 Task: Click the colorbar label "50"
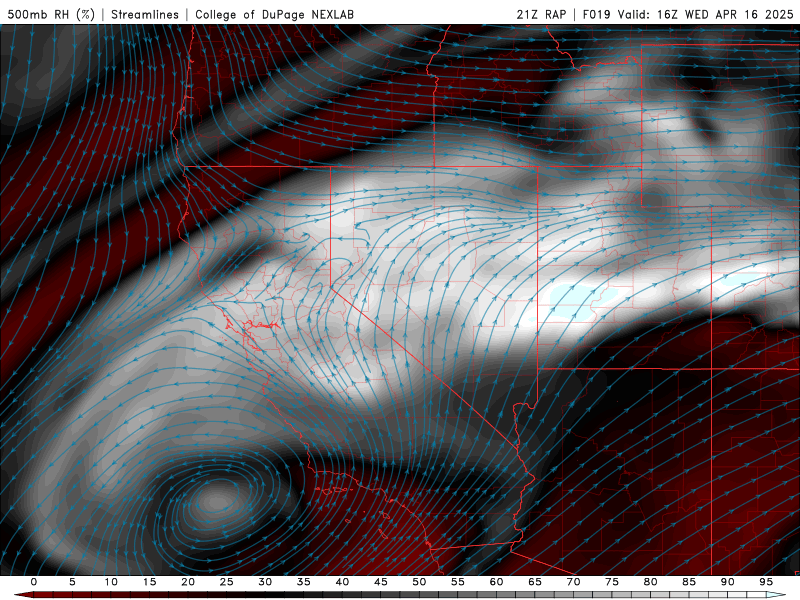419,582
